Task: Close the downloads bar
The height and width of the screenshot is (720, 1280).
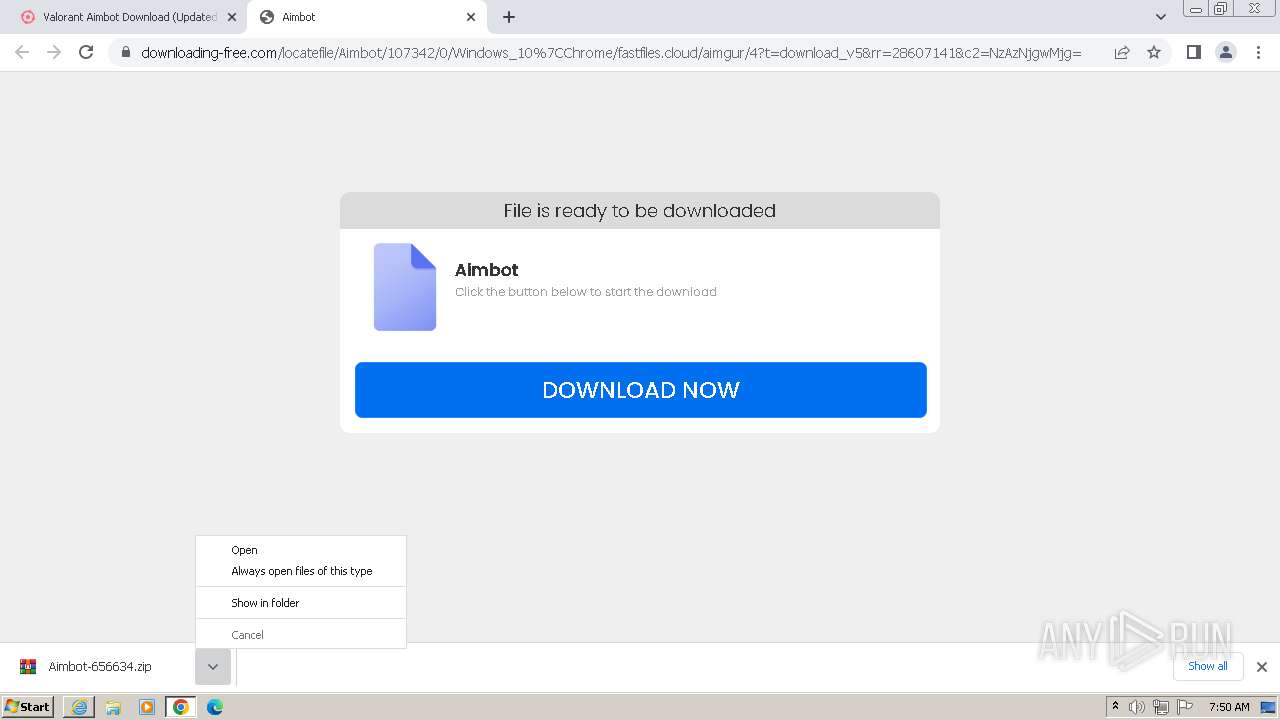Action: pyautogui.click(x=1262, y=667)
